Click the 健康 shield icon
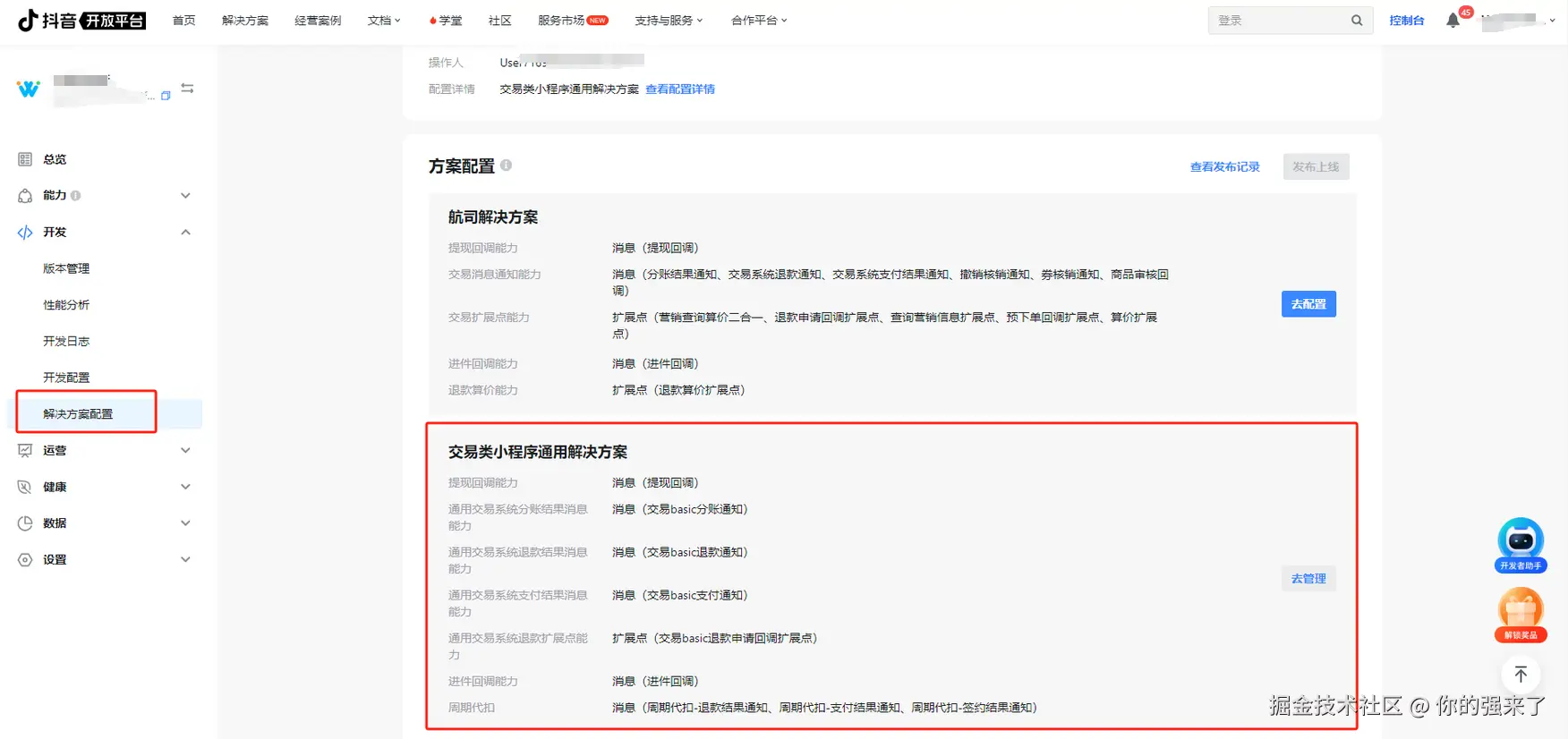 point(25,487)
